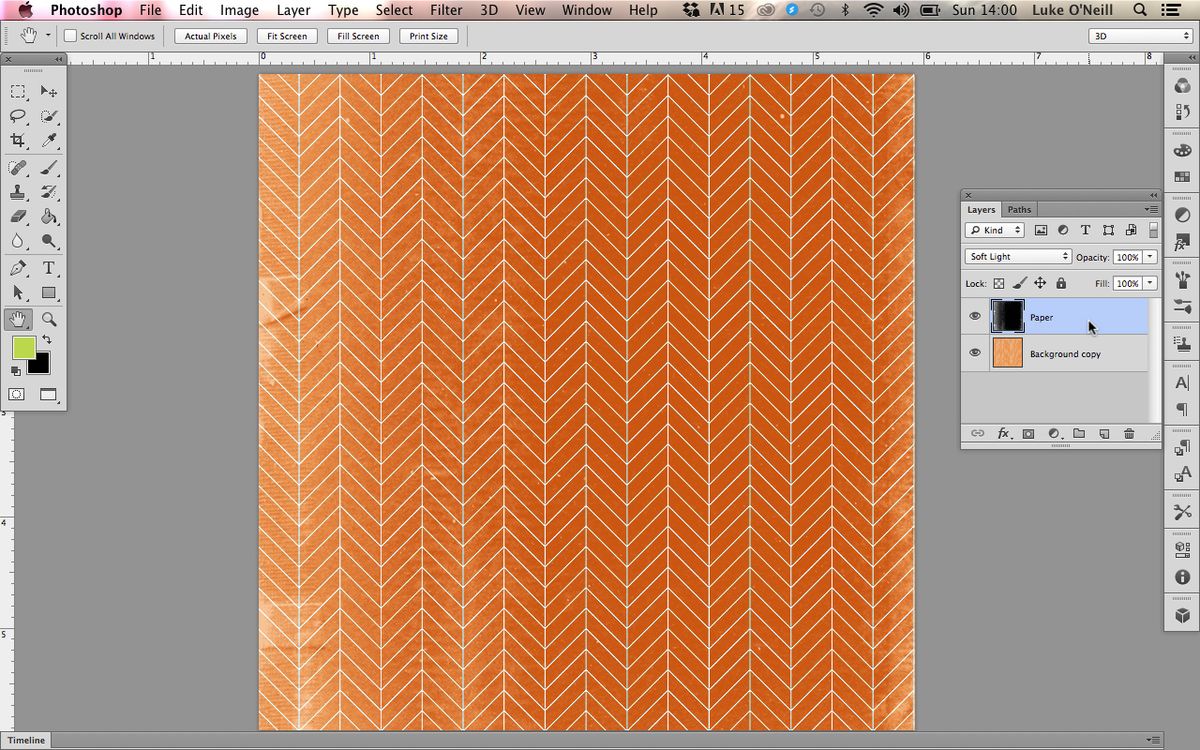
Task: Click the Actual Pixels button
Action: pos(210,35)
